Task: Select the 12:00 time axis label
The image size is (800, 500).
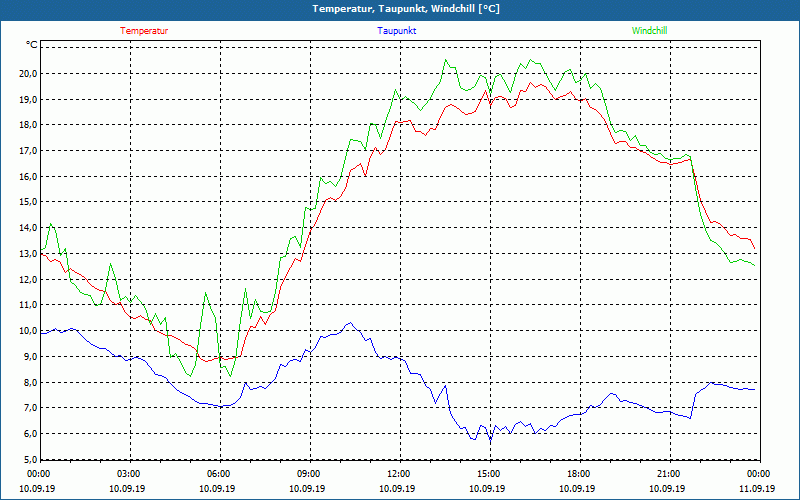Action: 399,474
